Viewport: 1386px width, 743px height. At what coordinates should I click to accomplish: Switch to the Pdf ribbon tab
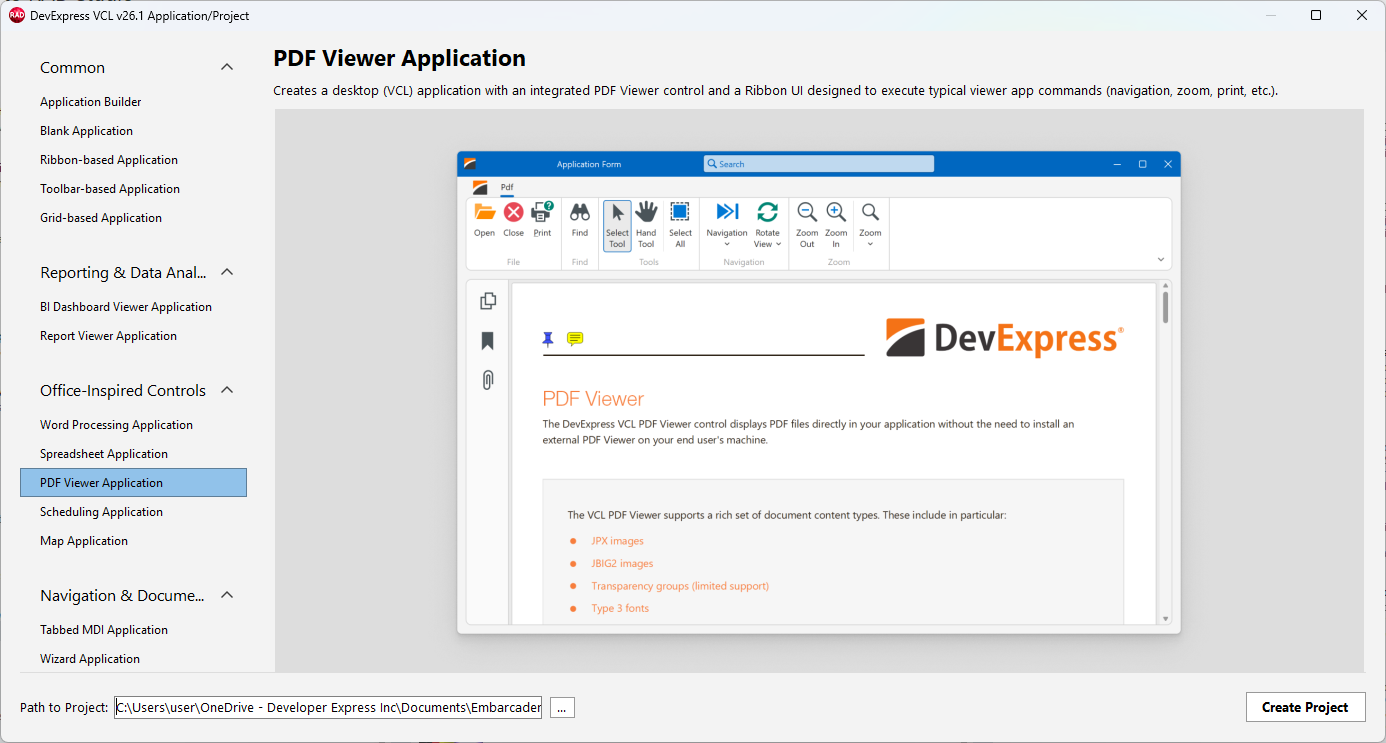click(507, 187)
